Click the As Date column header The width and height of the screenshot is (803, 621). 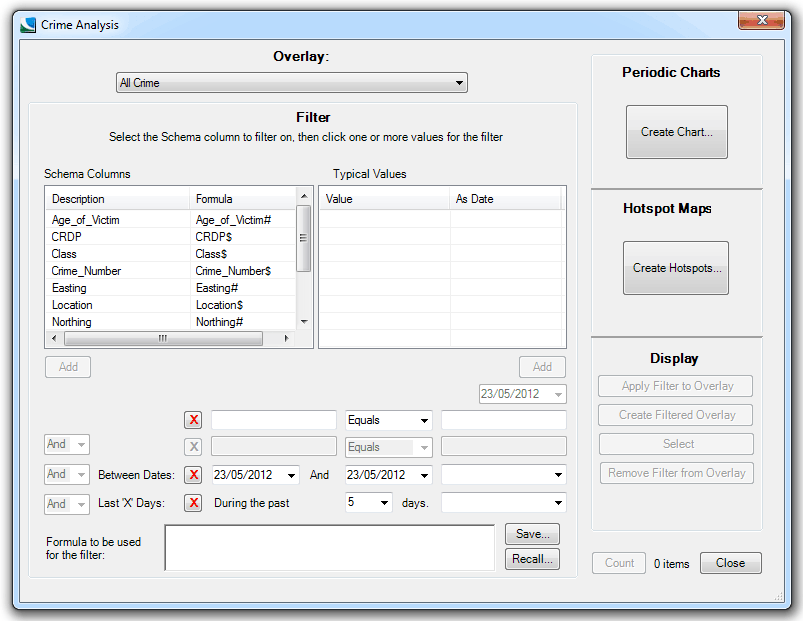coord(505,199)
